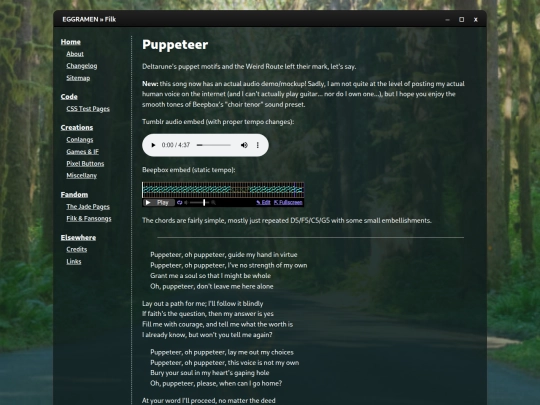Viewport: 540px width, 405px height.
Task: Mute the Tumblr audio player volume icon
Action: click(244, 145)
